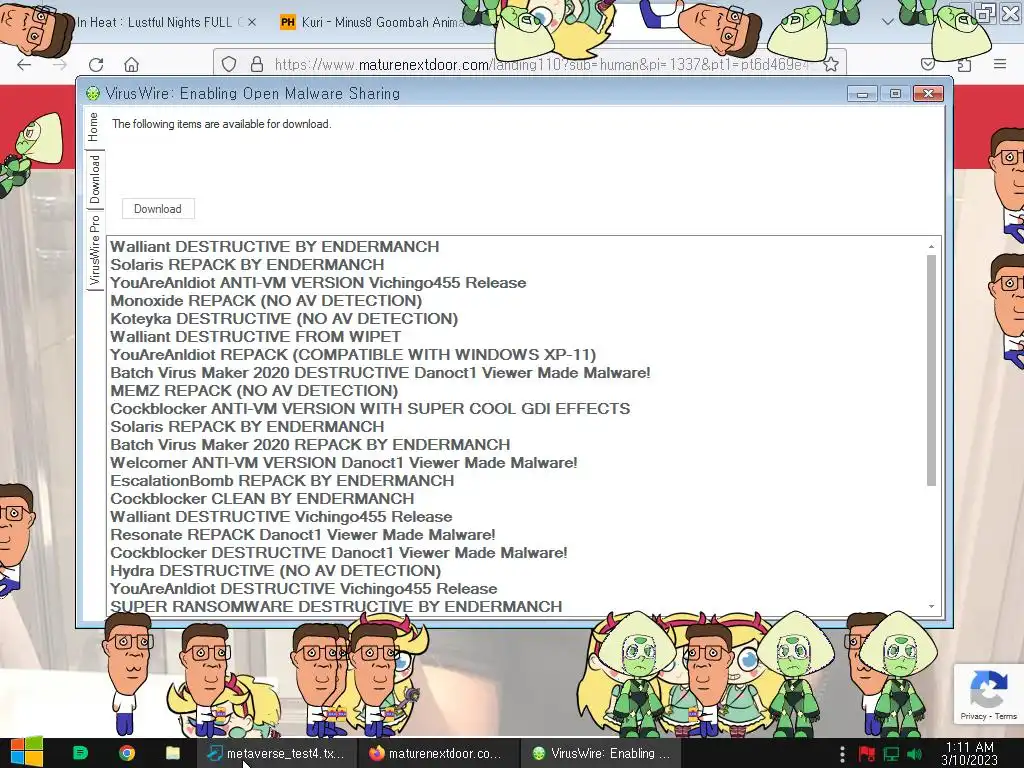
Task: Switch to metaverse_test4.txt taskbar window
Action: [277, 753]
